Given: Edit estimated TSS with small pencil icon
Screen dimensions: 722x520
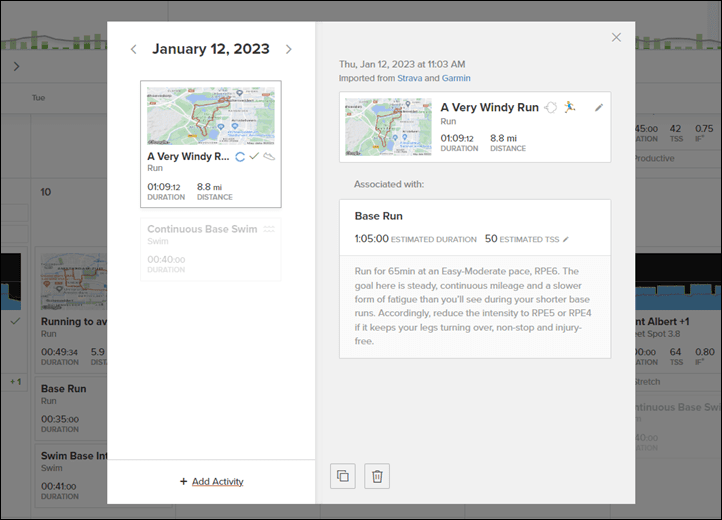Looking at the screenshot, I should point(566,240).
